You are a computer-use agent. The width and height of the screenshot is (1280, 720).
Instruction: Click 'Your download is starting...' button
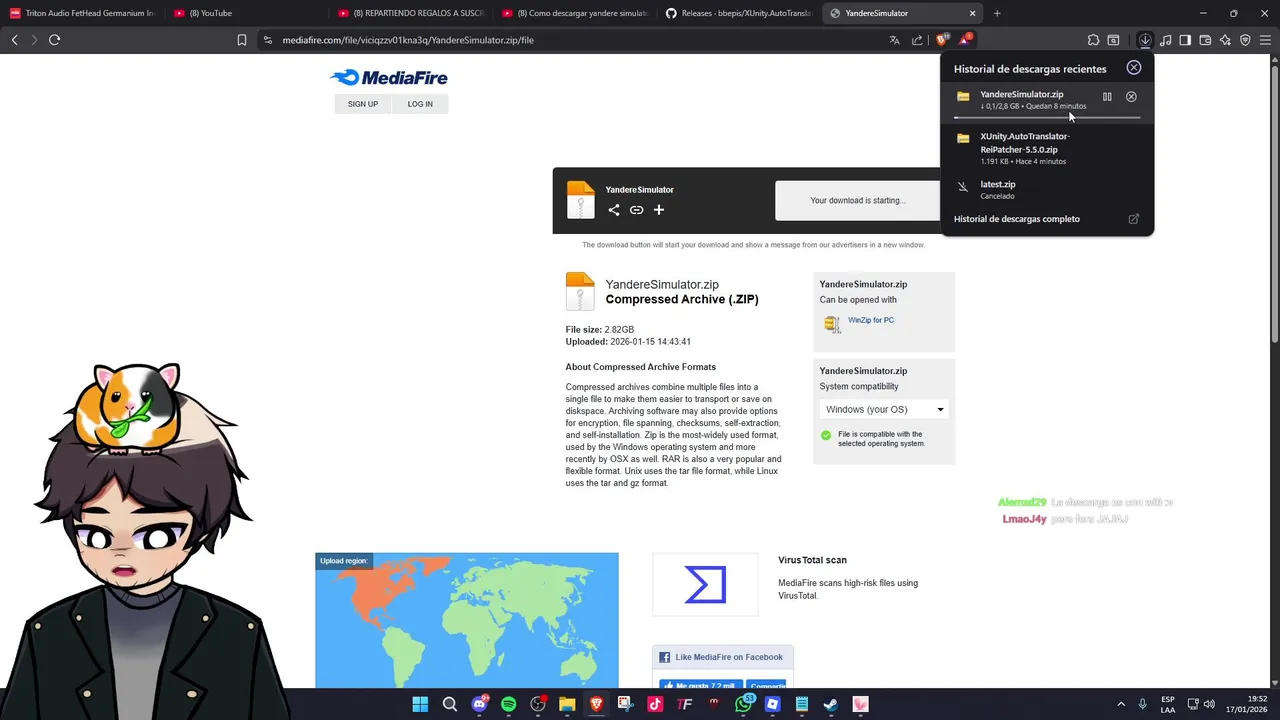[858, 200]
